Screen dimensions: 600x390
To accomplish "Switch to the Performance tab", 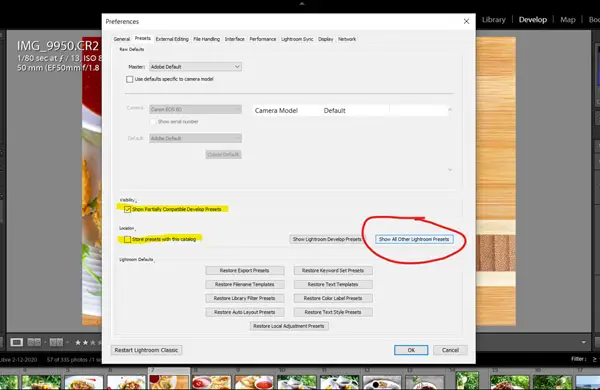I will point(262,39).
